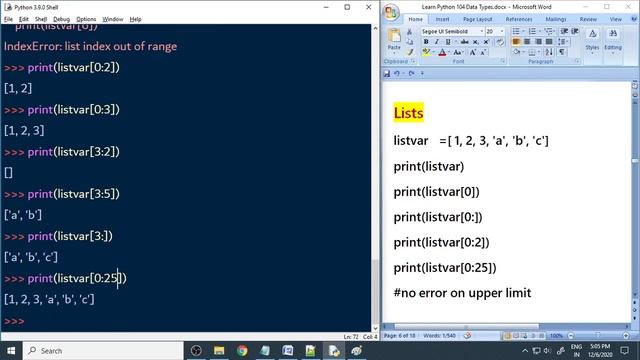640x360 pixels.
Task: Click the Decrease Indent icon
Action: click(564, 31)
